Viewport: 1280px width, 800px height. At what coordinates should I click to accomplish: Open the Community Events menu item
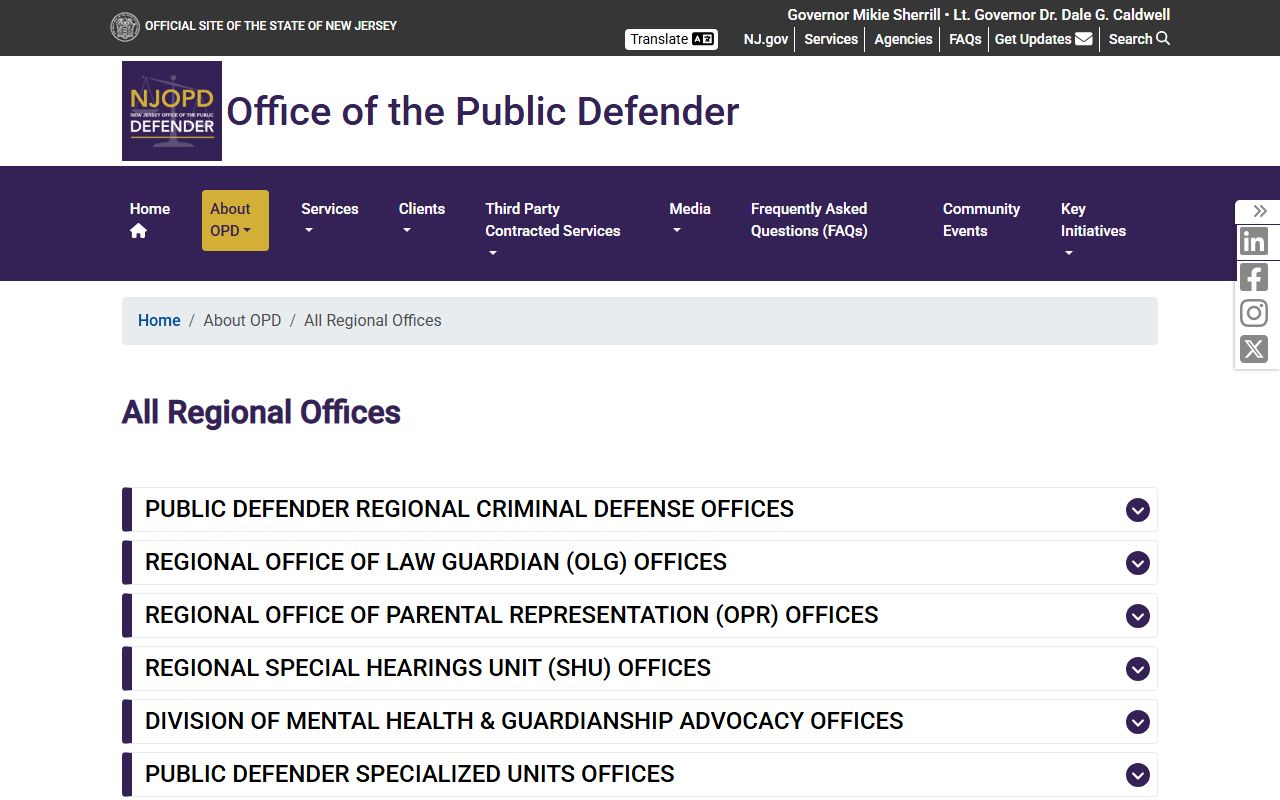coord(981,220)
